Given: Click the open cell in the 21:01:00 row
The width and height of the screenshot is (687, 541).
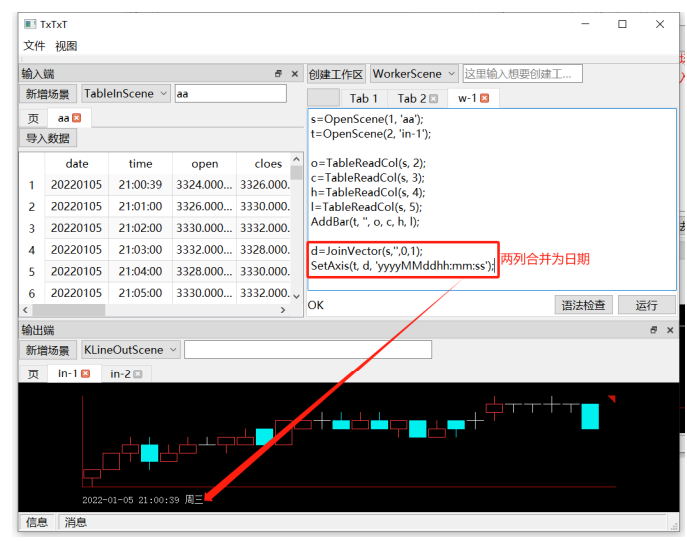Looking at the screenshot, I should click(204, 206).
